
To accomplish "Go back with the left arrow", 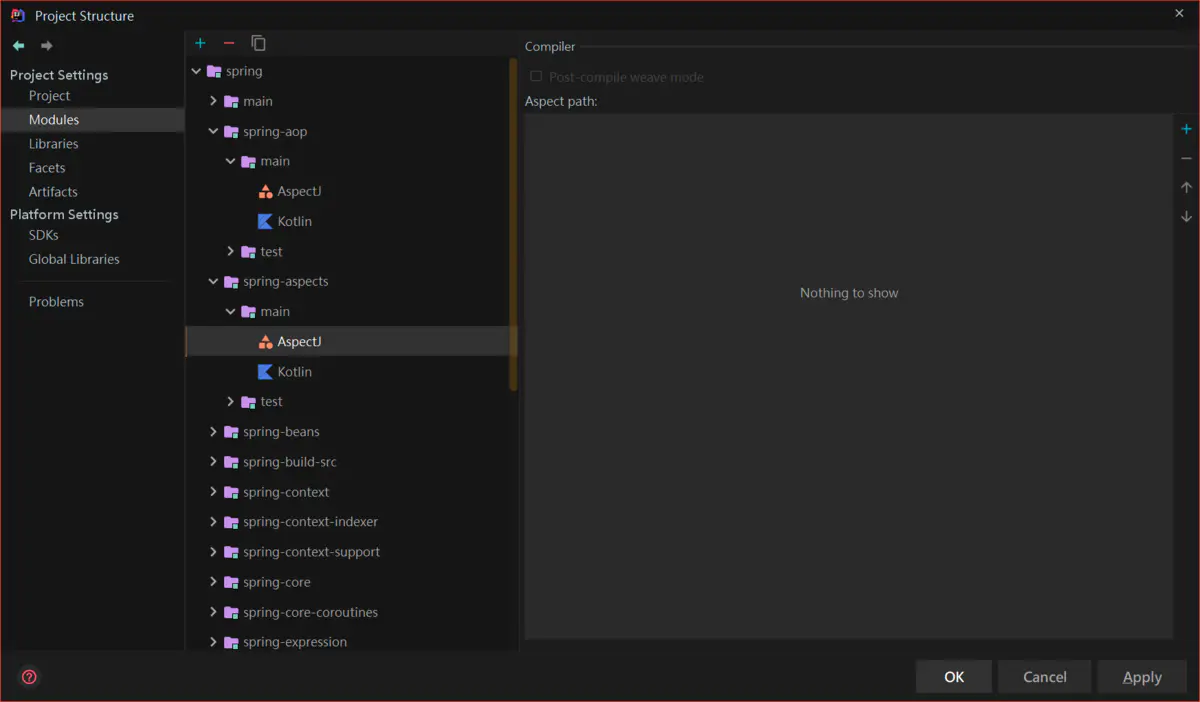I will coord(18,46).
